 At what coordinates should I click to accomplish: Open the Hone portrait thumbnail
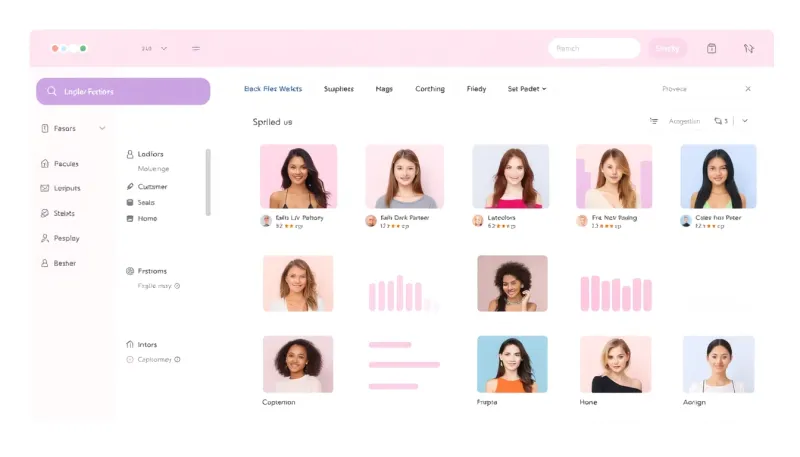click(x=615, y=364)
